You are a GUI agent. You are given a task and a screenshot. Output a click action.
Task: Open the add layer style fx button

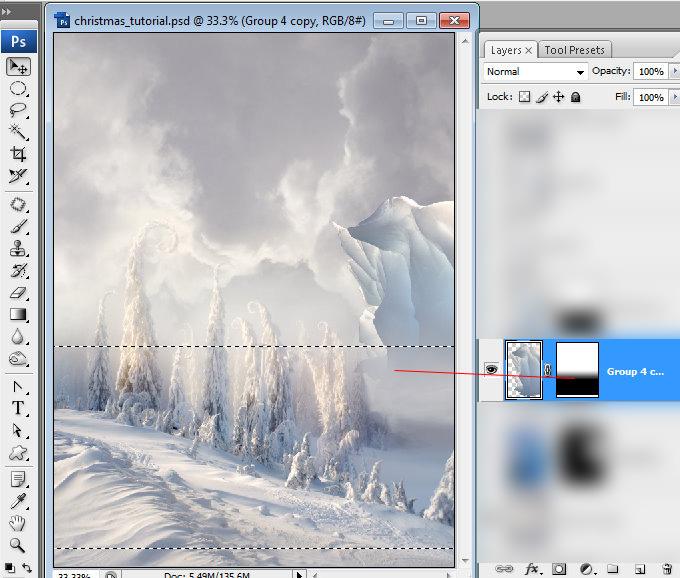tap(533, 568)
